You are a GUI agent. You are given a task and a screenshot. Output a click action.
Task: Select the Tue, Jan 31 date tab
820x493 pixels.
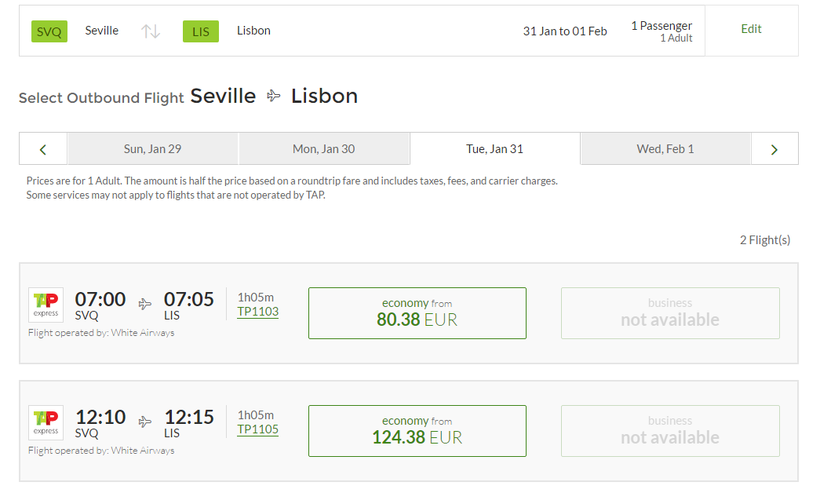[494, 149]
